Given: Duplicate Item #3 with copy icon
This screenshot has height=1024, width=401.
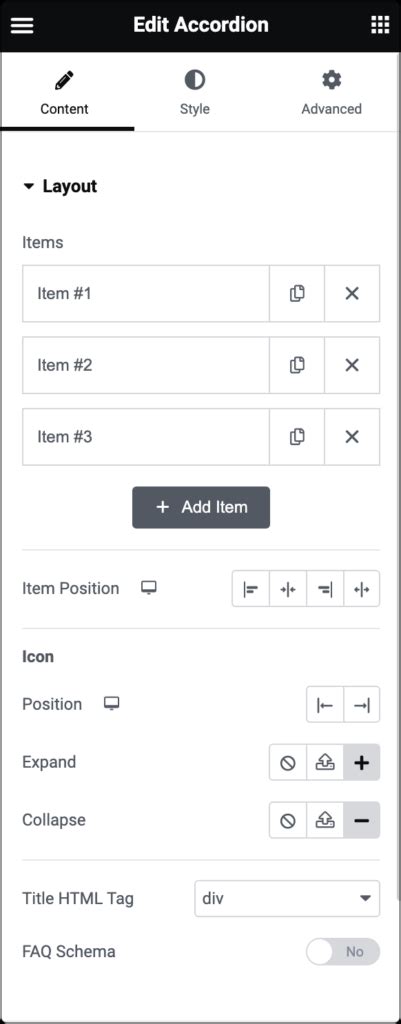Looking at the screenshot, I should pyautogui.click(x=297, y=437).
